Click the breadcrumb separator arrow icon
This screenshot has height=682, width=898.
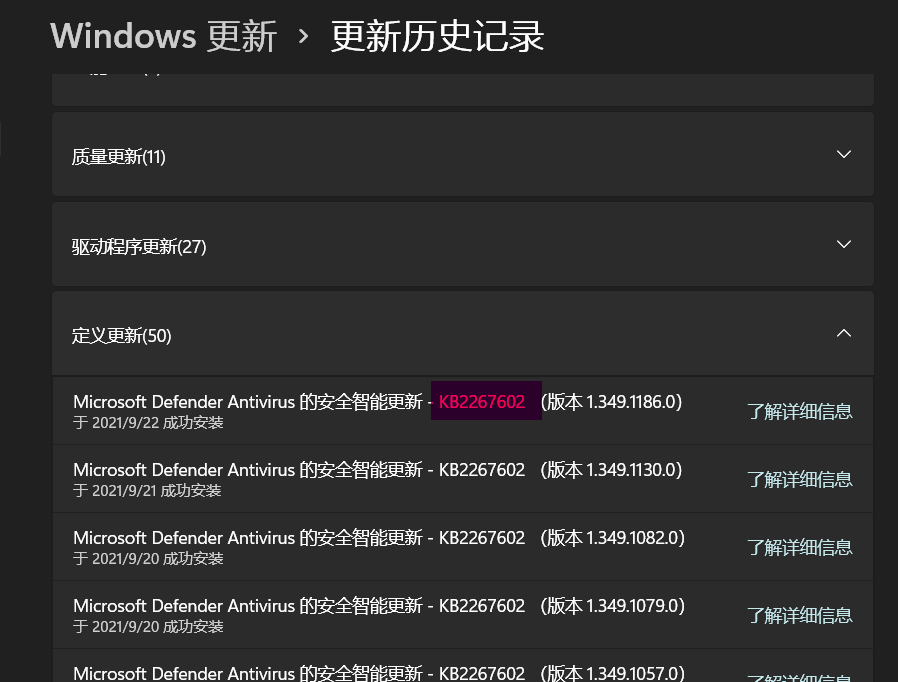tap(304, 37)
